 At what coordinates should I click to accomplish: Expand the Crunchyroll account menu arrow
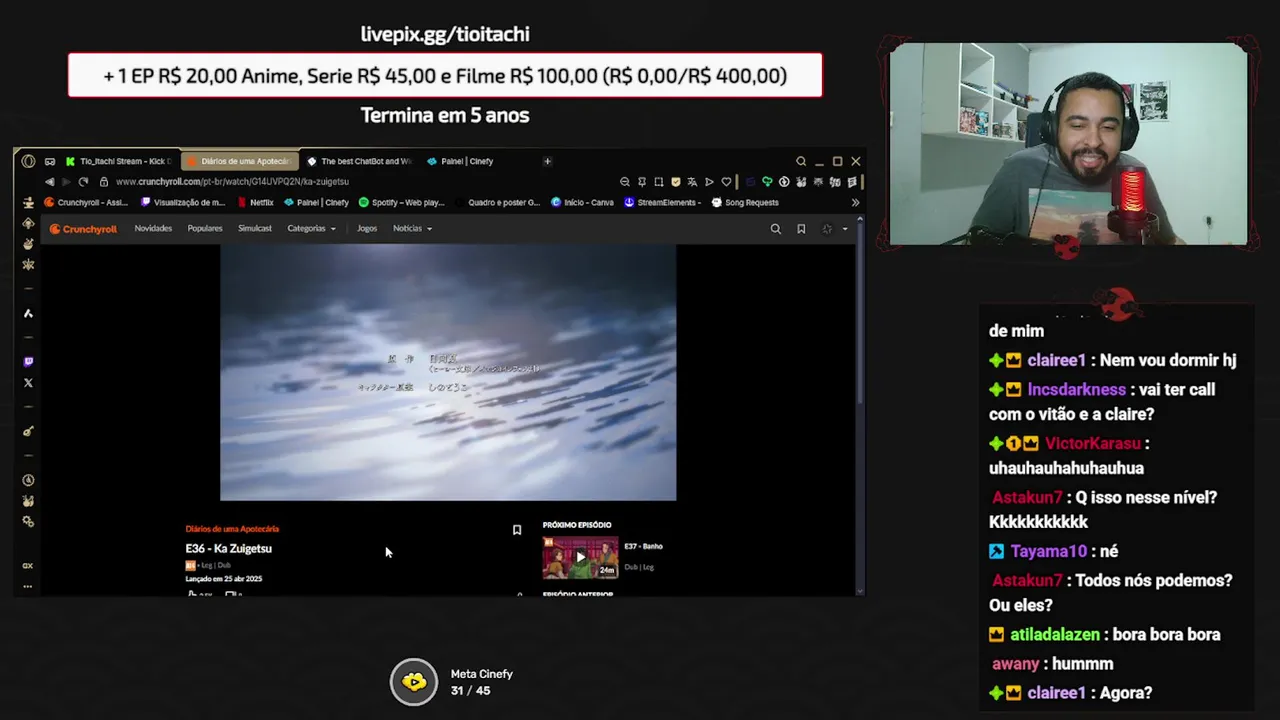[x=845, y=229]
